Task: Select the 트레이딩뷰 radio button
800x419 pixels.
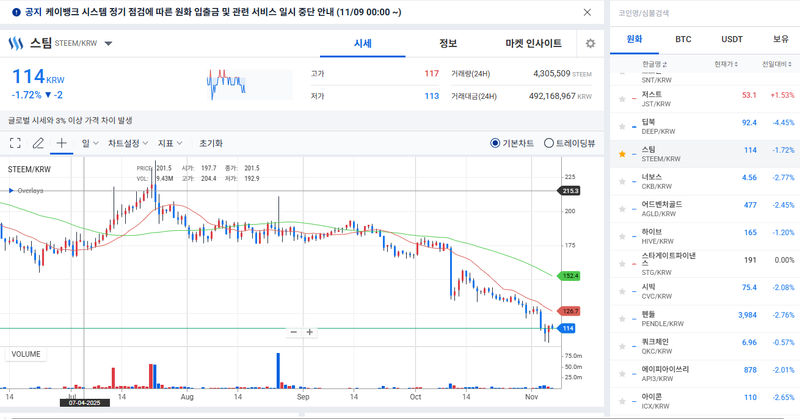Action: pyautogui.click(x=548, y=143)
